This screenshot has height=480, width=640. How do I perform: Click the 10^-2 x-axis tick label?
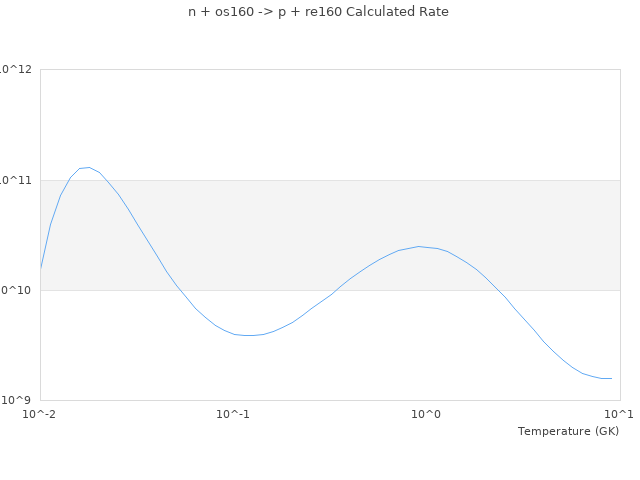pyautogui.click(x=40, y=414)
